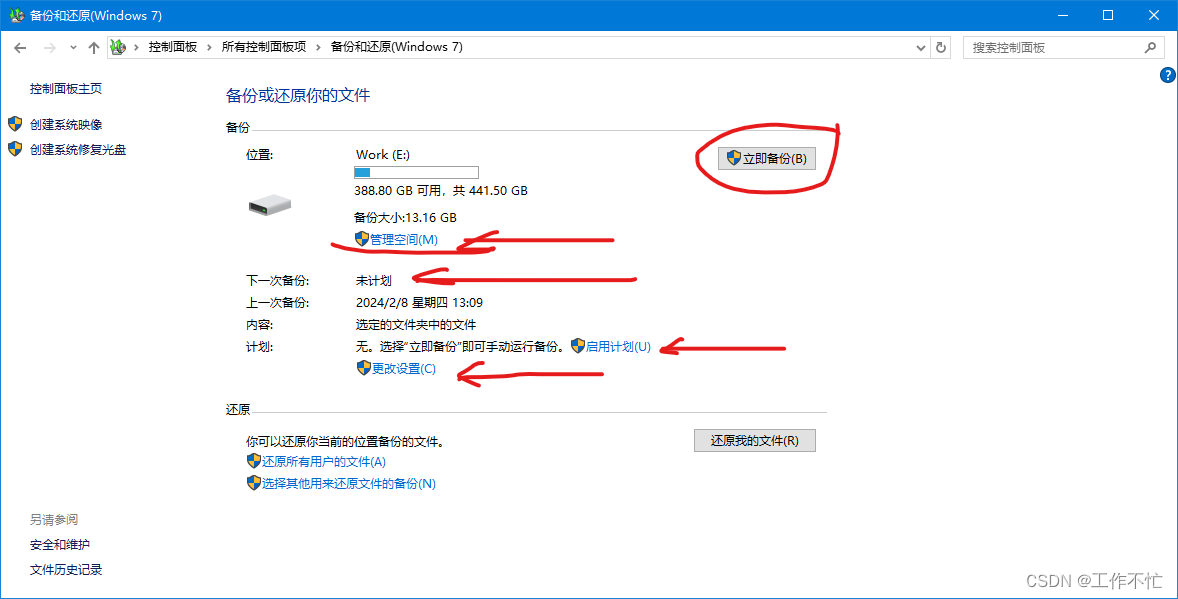Click the Work (E:) disk usage bar
Screen dimensions: 1178x599
[416, 173]
